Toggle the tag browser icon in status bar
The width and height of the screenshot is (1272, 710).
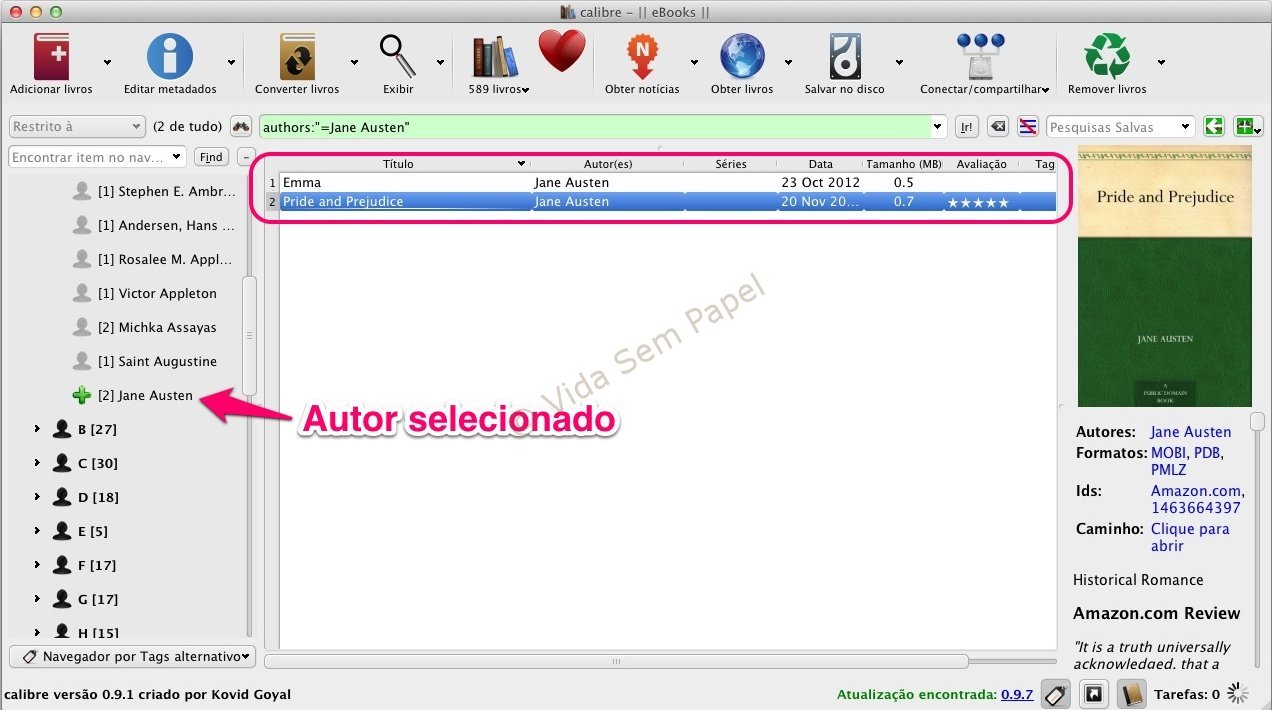click(1056, 694)
